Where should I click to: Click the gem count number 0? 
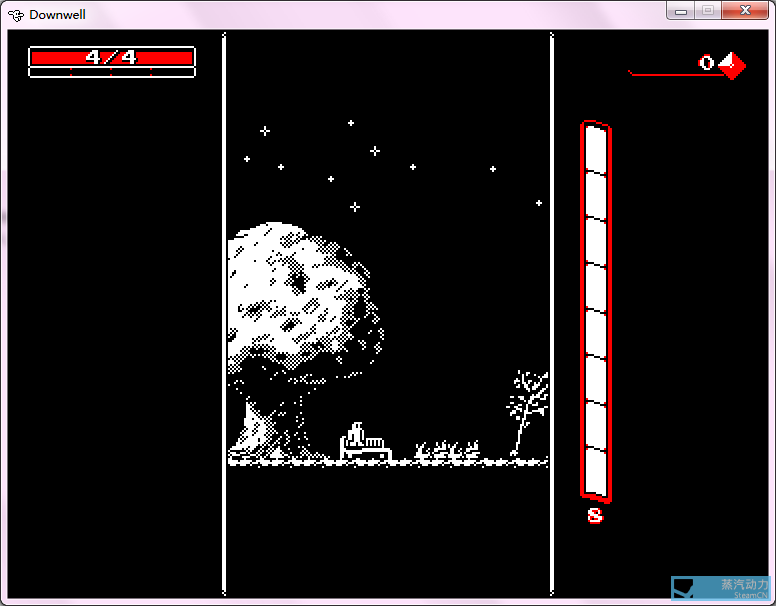[706, 63]
